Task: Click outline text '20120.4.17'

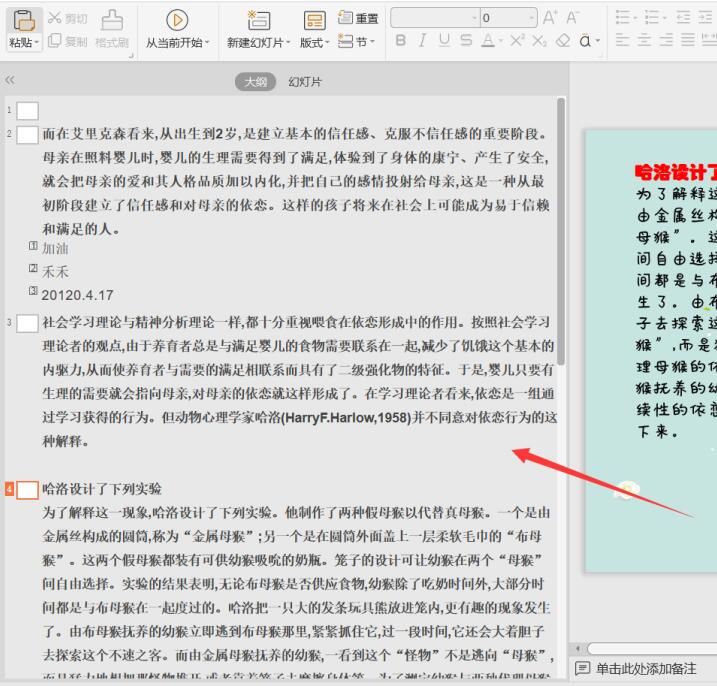Action: [x=77, y=295]
